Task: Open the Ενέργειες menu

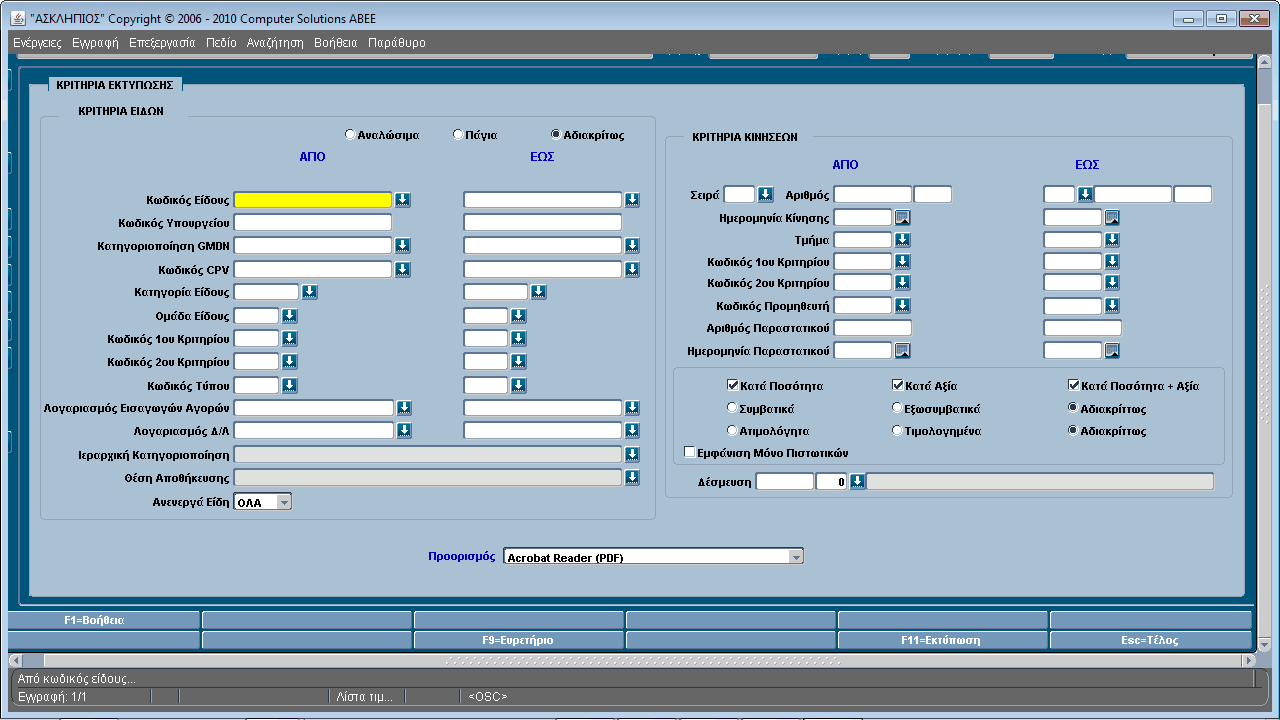Action: (x=37, y=43)
